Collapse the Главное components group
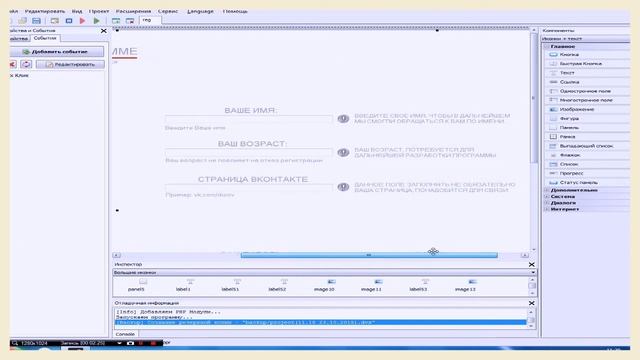 [x=547, y=47]
